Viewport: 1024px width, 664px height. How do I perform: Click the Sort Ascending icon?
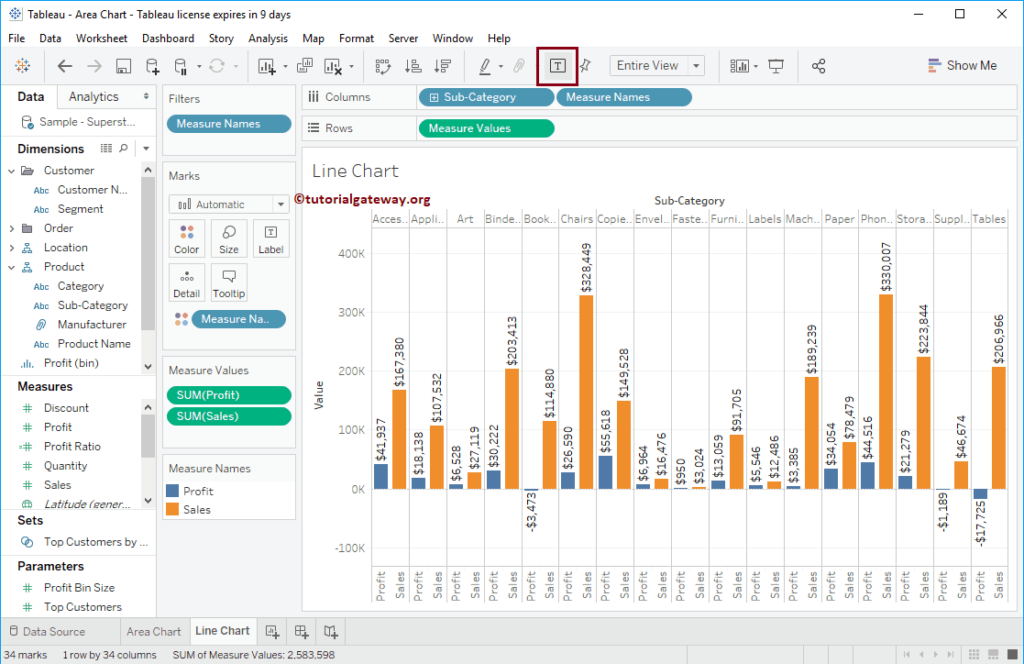pos(413,66)
